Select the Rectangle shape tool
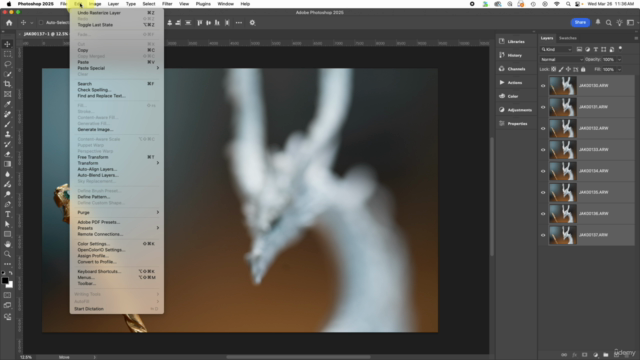640x360 pixels. [7, 234]
